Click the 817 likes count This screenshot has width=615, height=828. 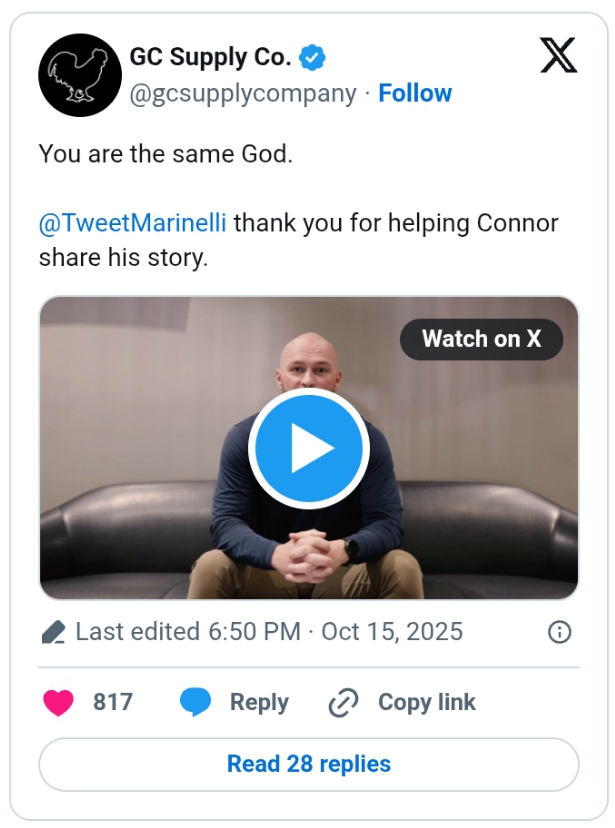[x=113, y=703]
